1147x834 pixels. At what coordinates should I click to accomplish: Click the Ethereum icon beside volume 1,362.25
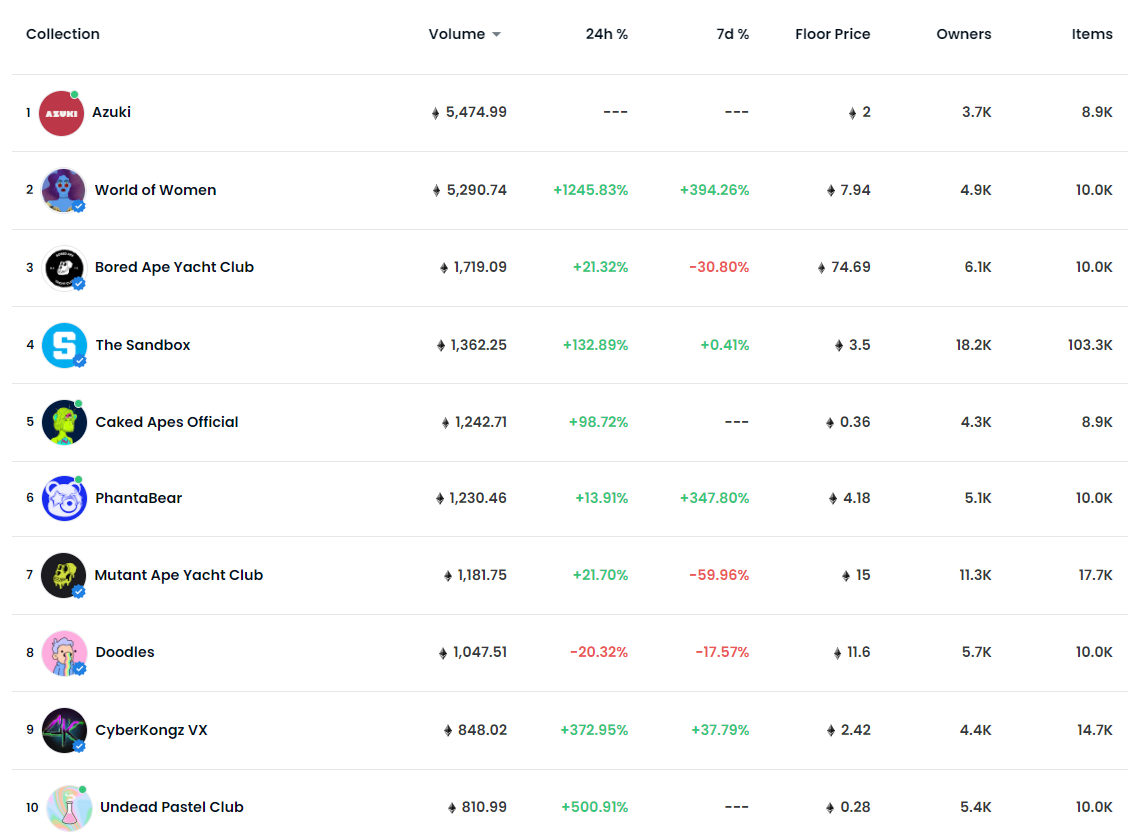[x=440, y=346]
